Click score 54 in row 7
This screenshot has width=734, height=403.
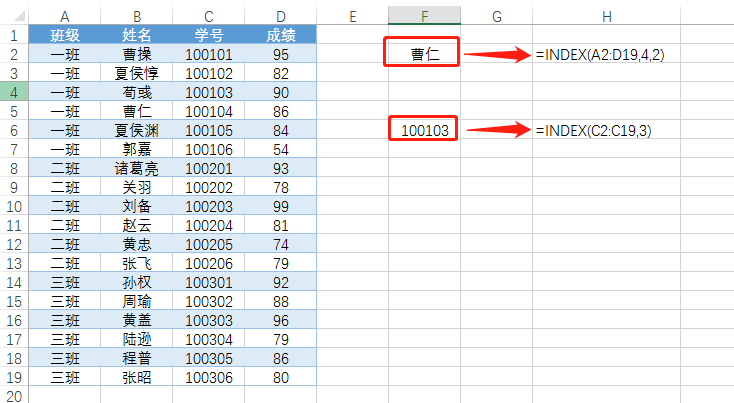click(x=280, y=149)
